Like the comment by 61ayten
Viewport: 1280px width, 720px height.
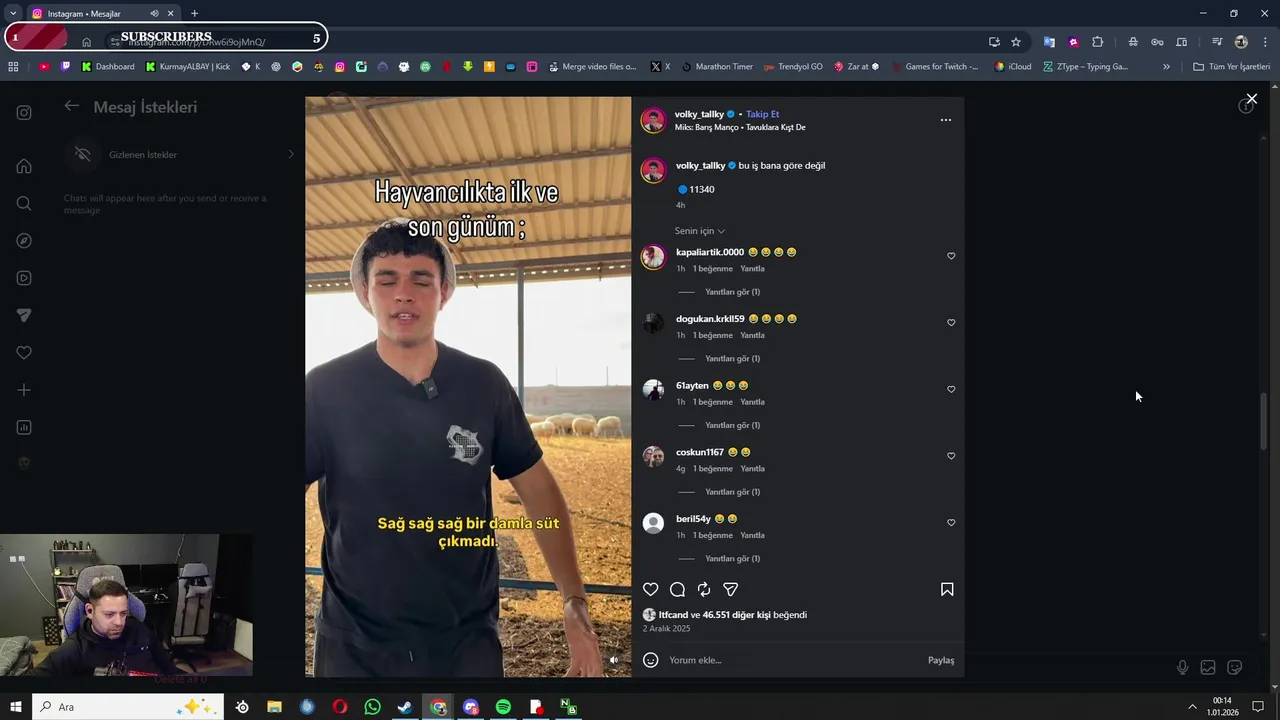click(x=951, y=389)
